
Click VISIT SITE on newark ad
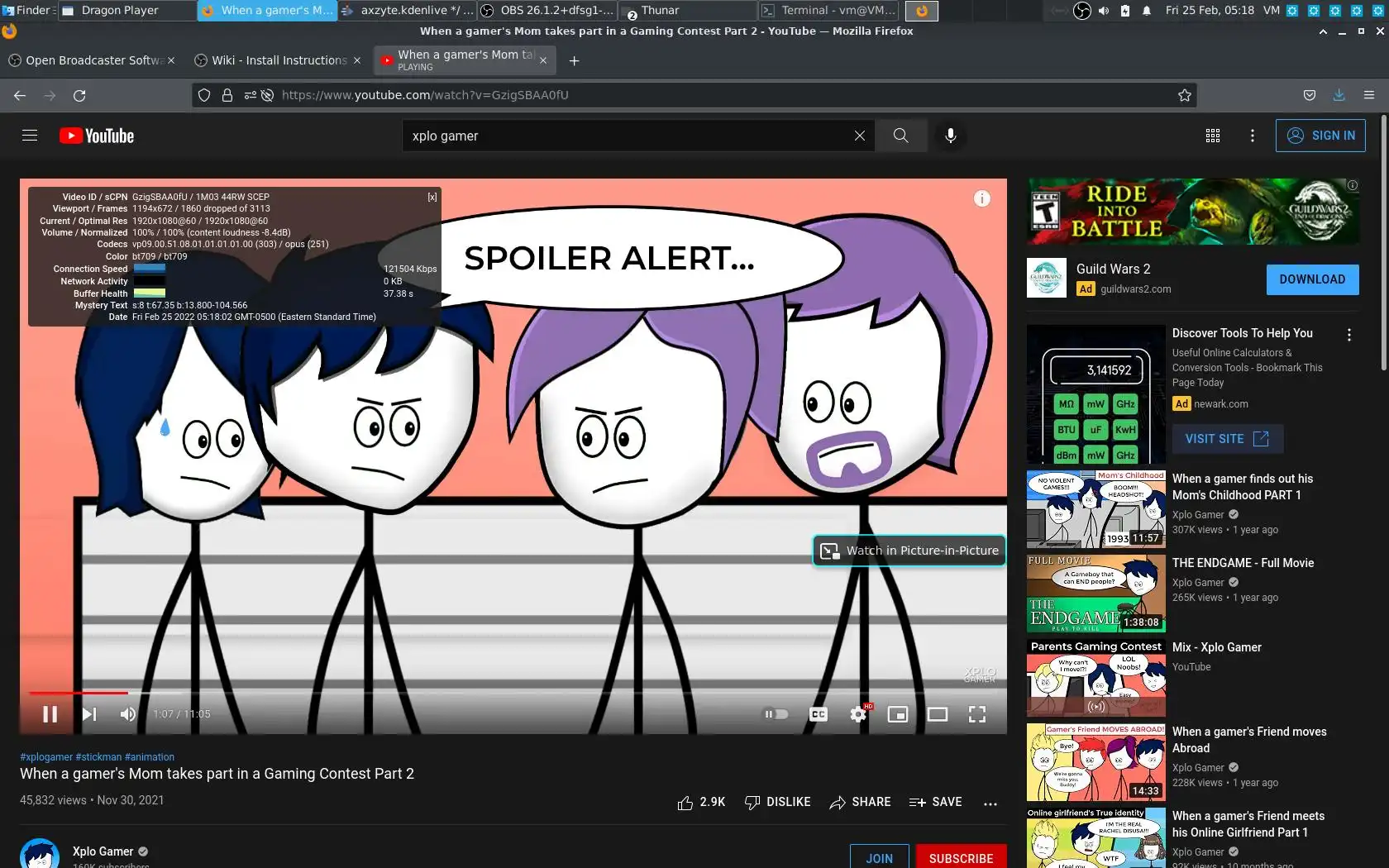1227,439
